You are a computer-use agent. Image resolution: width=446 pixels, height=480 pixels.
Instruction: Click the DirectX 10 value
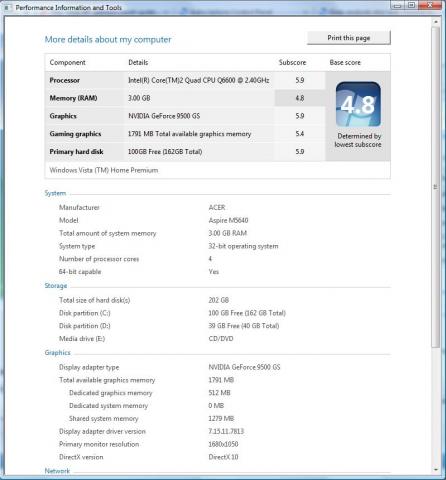[223, 457]
